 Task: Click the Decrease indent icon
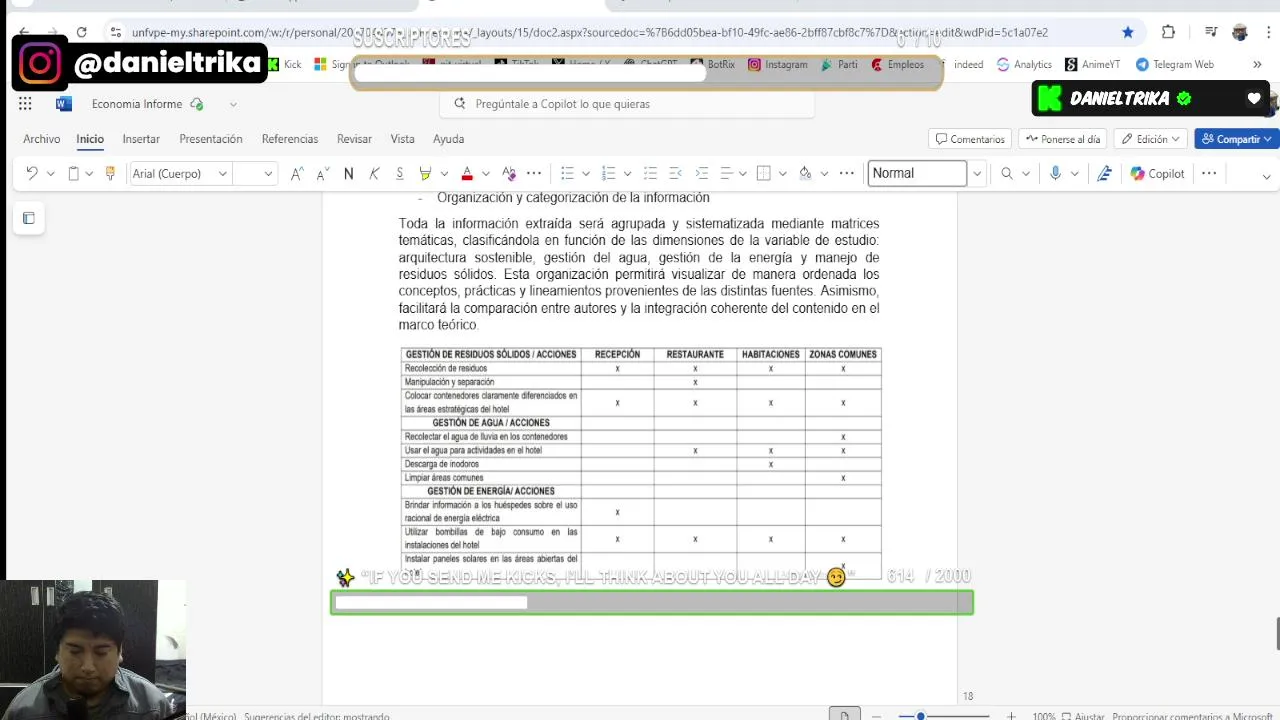click(675, 173)
